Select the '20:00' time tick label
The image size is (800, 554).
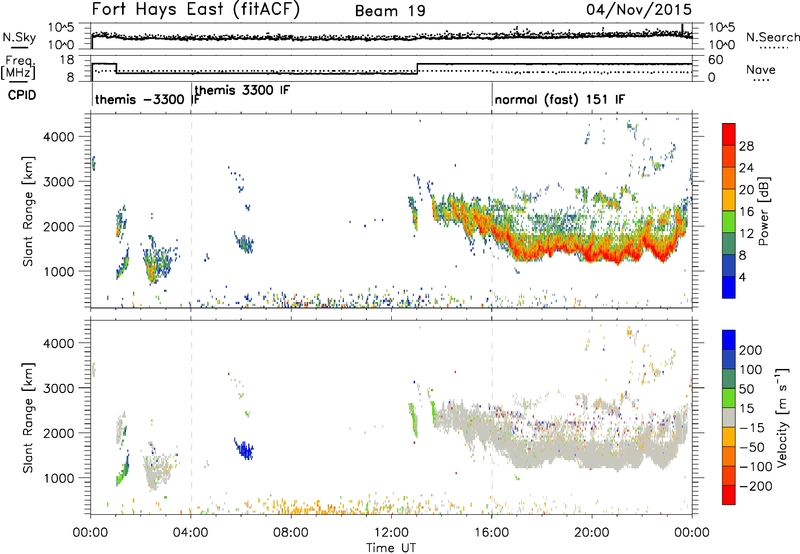[x=591, y=533]
